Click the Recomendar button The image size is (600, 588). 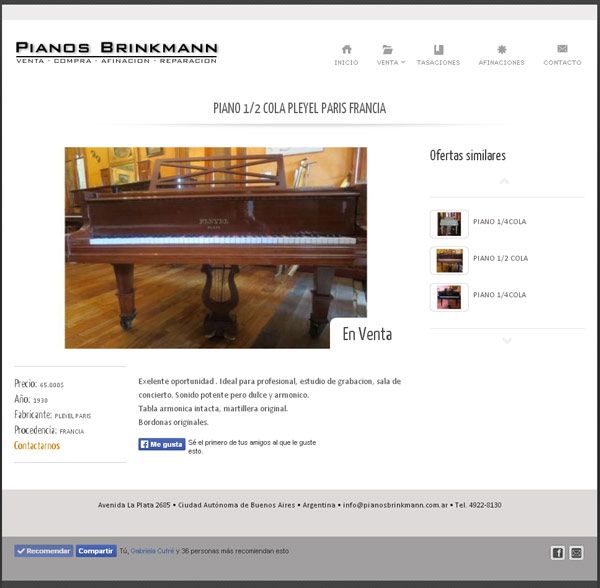(x=44, y=551)
